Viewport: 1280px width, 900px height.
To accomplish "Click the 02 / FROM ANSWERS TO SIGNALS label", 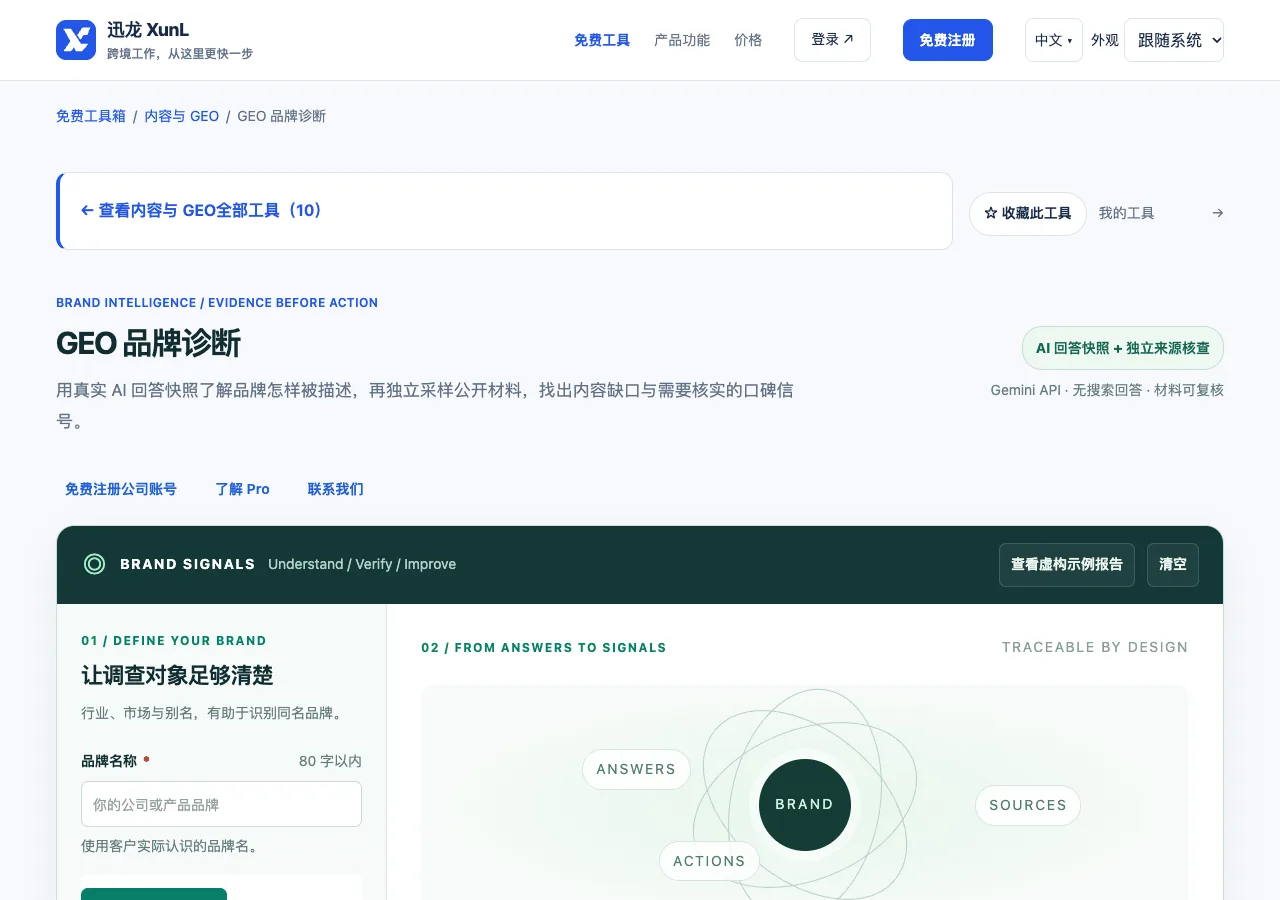I will click(544, 647).
